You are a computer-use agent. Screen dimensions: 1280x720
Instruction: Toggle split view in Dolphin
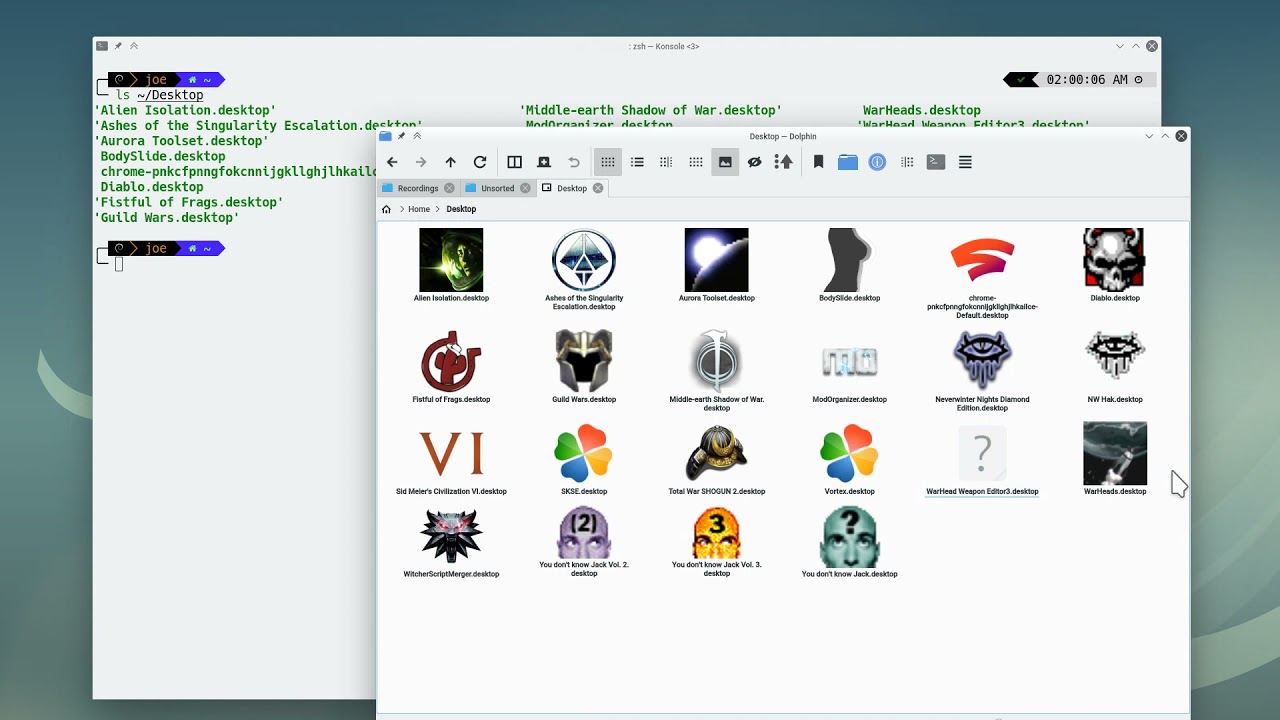coord(514,162)
